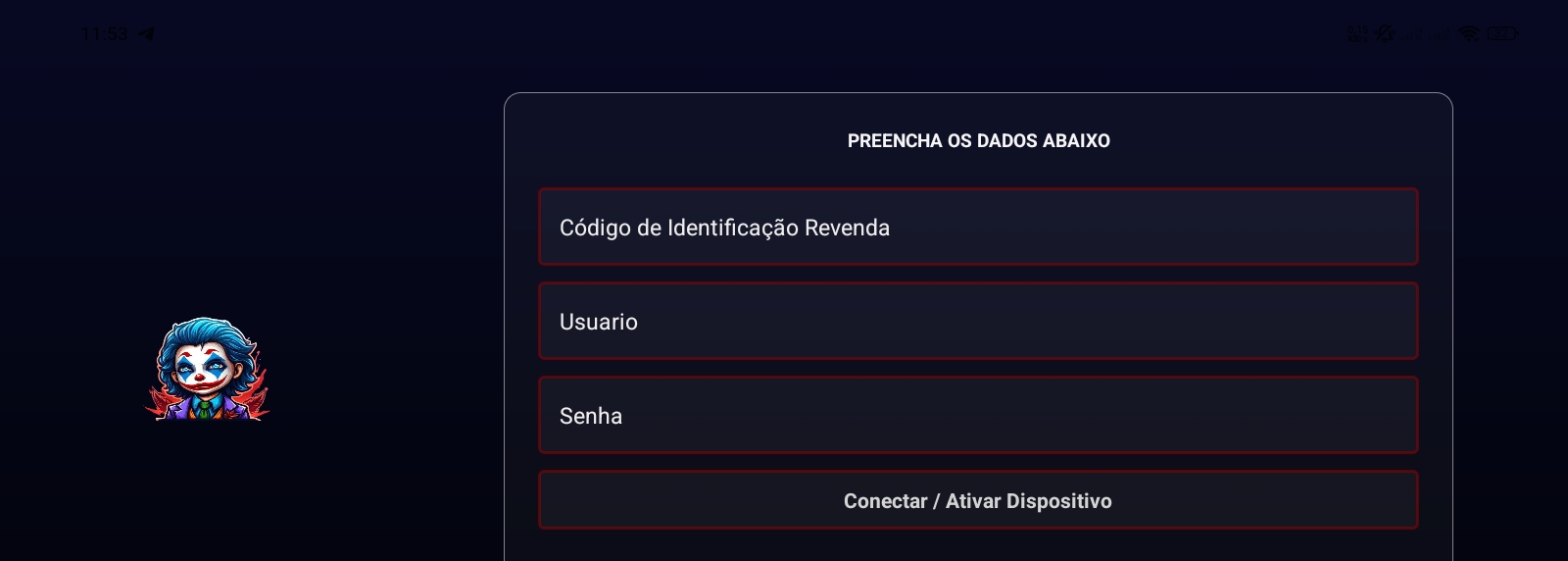This screenshot has width=1568, height=561.
Task: Tap the battery percentage showing 32
Action: [x=1500, y=34]
